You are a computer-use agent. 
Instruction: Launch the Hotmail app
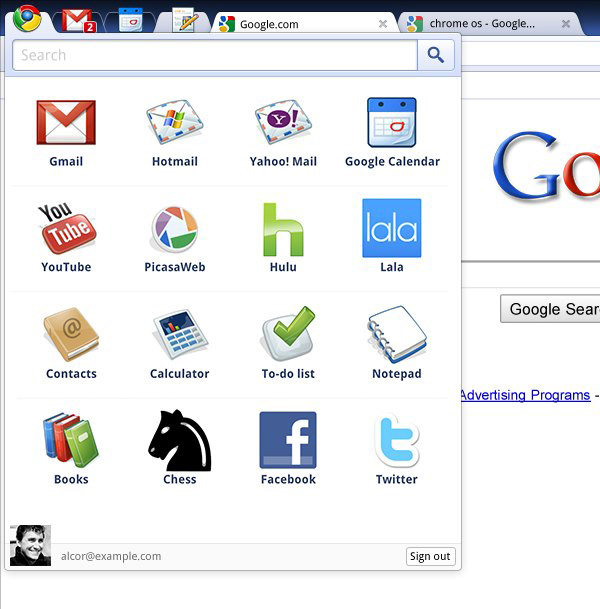tap(174, 122)
